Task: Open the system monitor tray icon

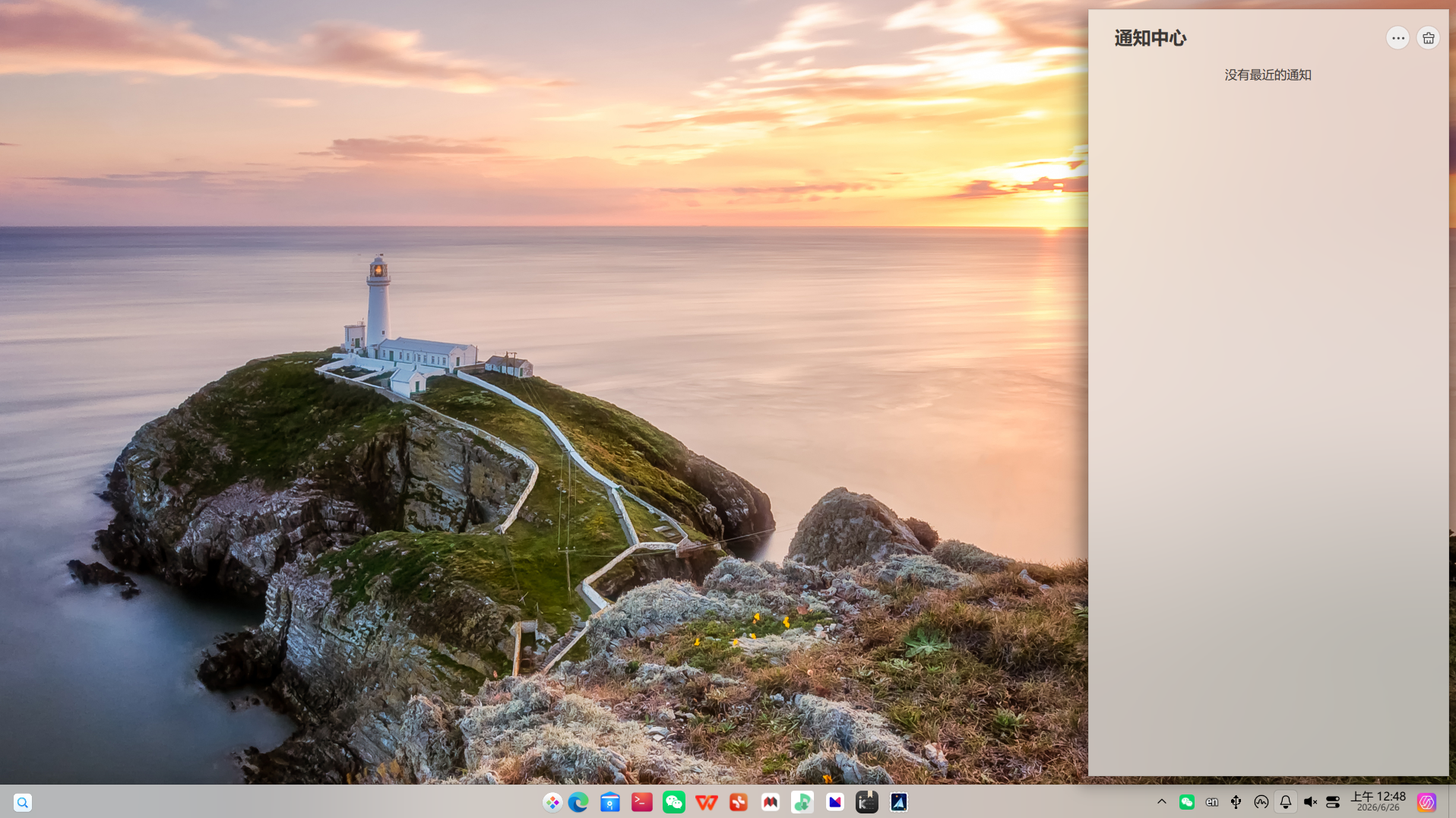Action: click(x=1261, y=802)
